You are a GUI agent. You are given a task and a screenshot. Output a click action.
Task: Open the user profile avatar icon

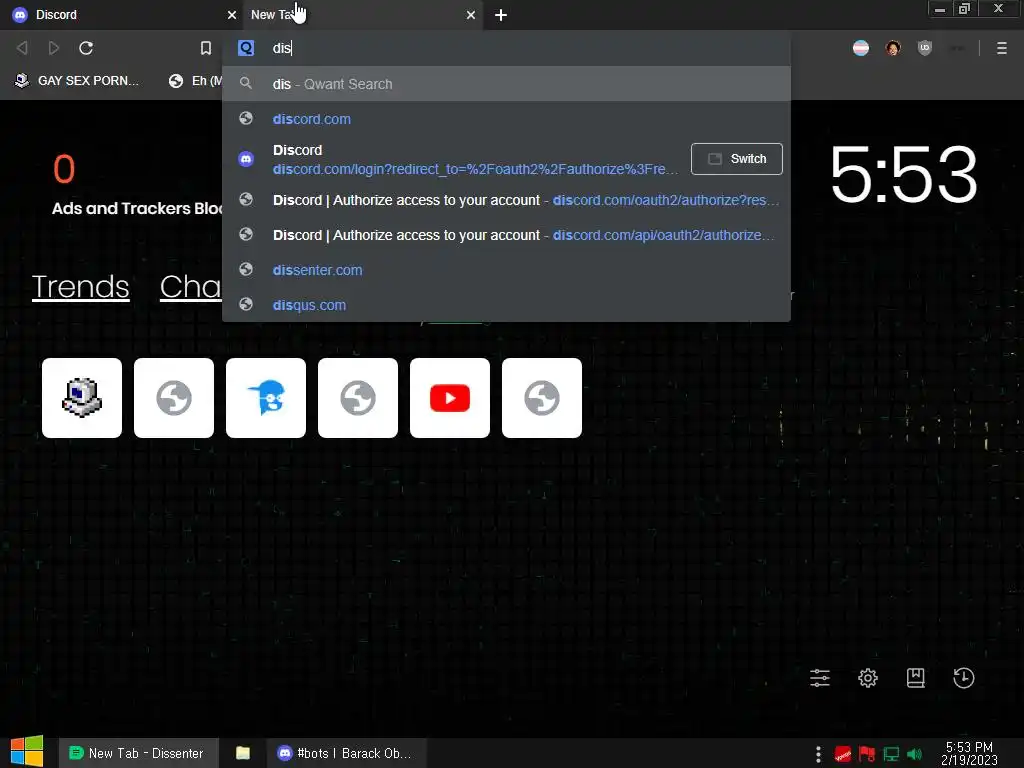pyautogui.click(x=893, y=48)
